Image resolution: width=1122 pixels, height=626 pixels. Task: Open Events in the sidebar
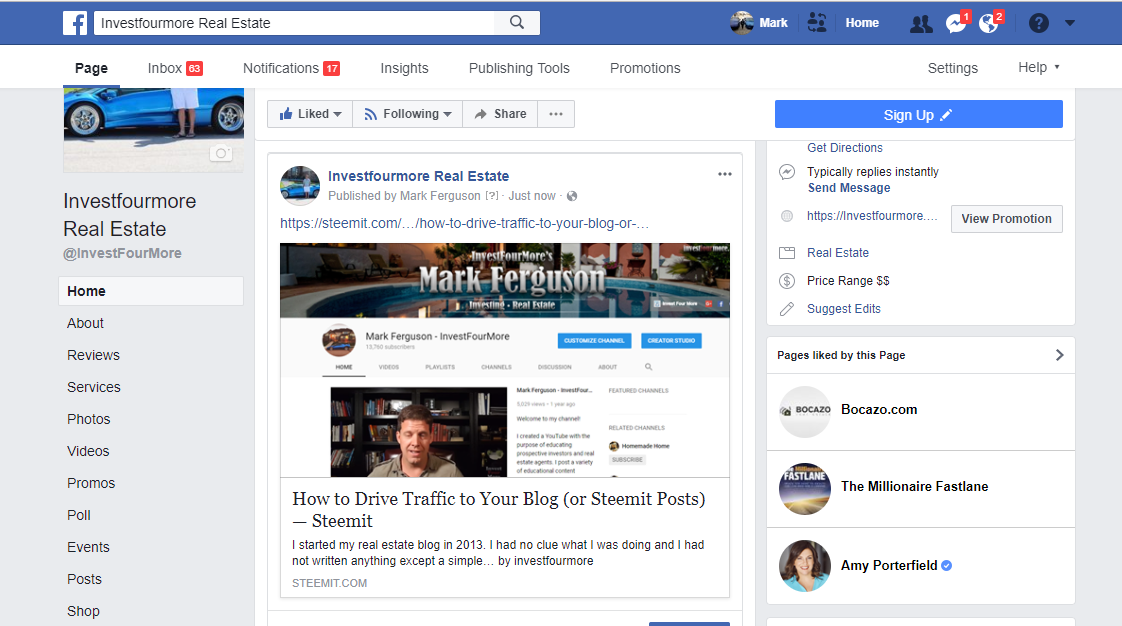(88, 547)
